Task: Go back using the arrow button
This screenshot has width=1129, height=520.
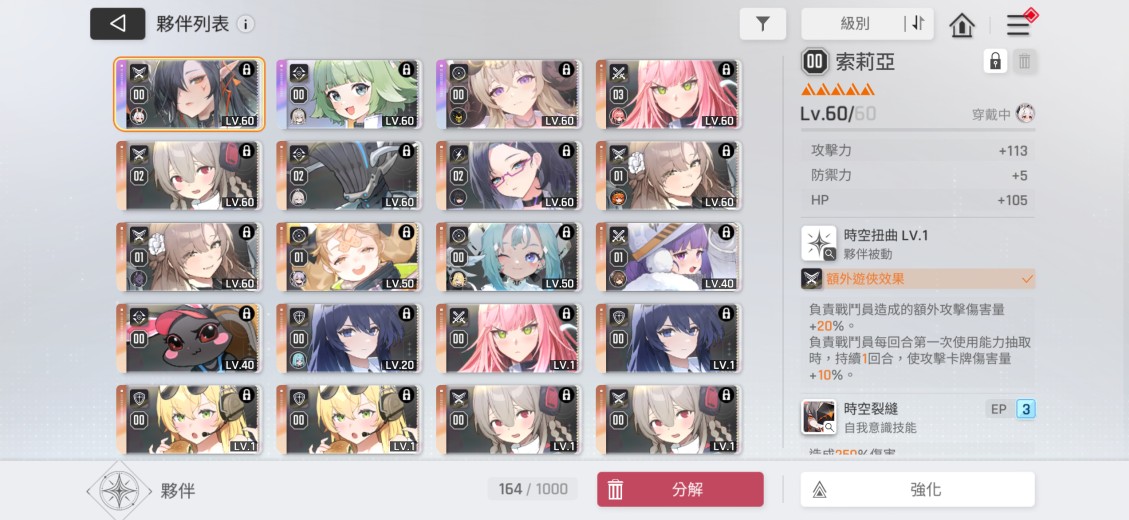Action: [117, 24]
